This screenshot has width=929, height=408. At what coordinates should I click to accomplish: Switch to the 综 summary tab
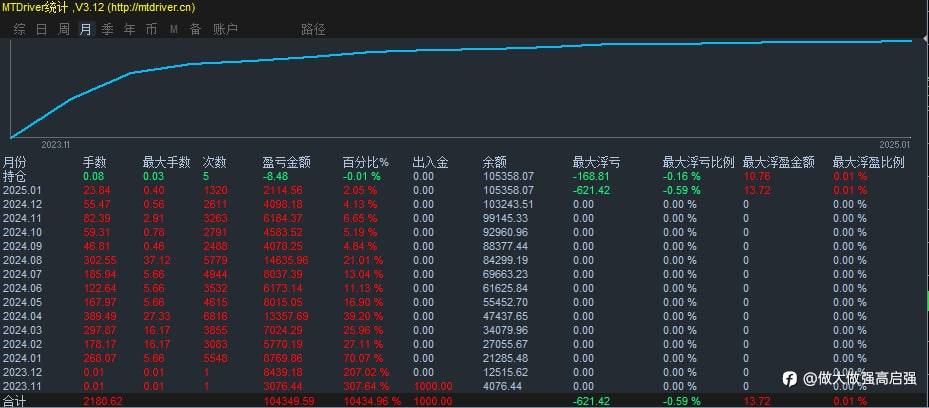click(x=20, y=29)
